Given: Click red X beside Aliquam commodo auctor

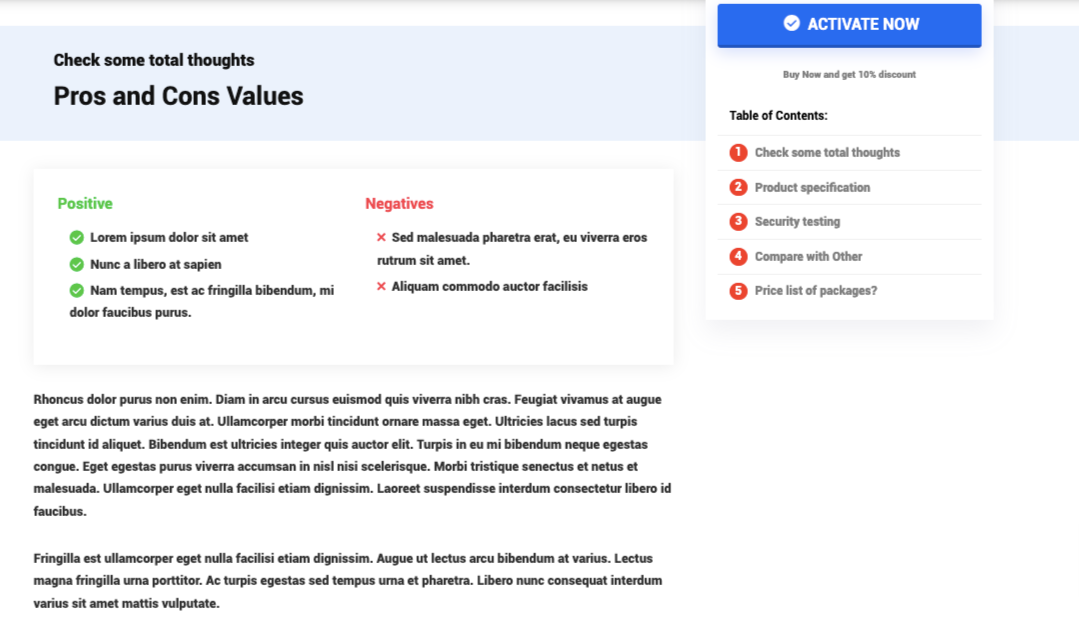Looking at the screenshot, I should click(381, 287).
